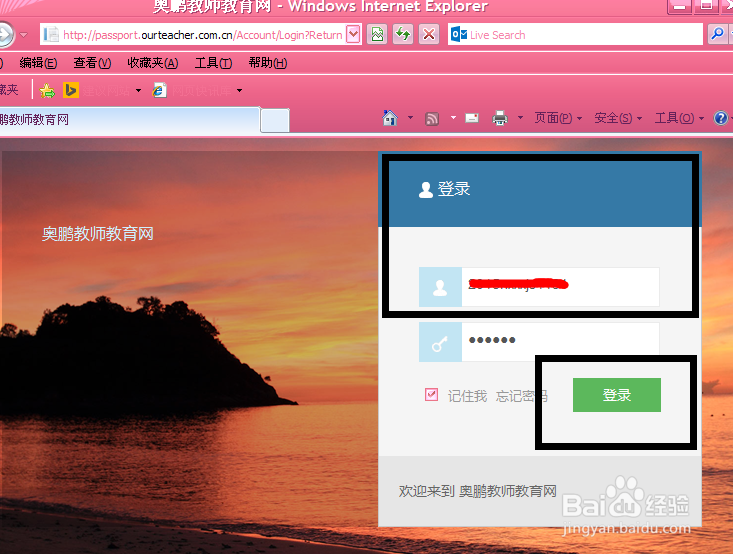Open the 工具(T) menu
This screenshot has width=733, height=554.
tap(214, 63)
